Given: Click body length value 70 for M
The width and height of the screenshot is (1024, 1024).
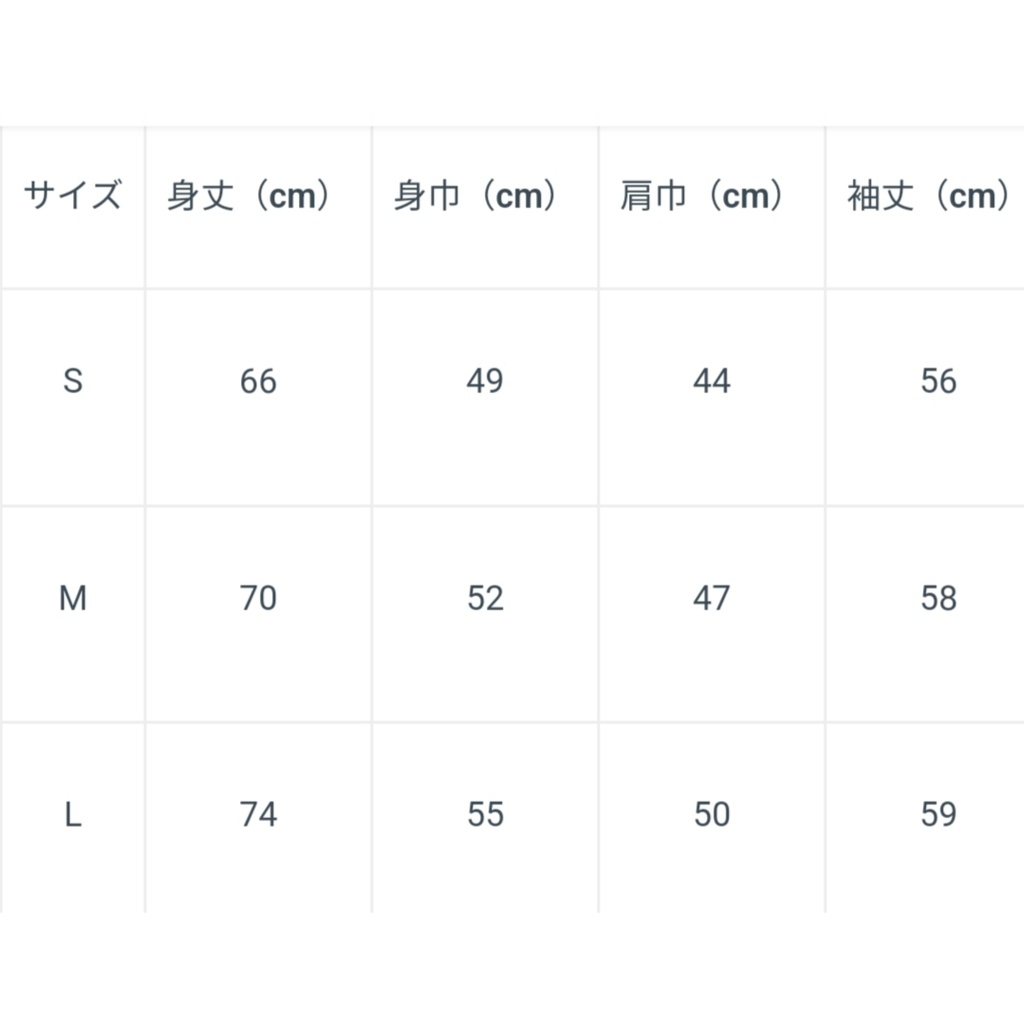Looking at the screenshot, I should [258, 598].
